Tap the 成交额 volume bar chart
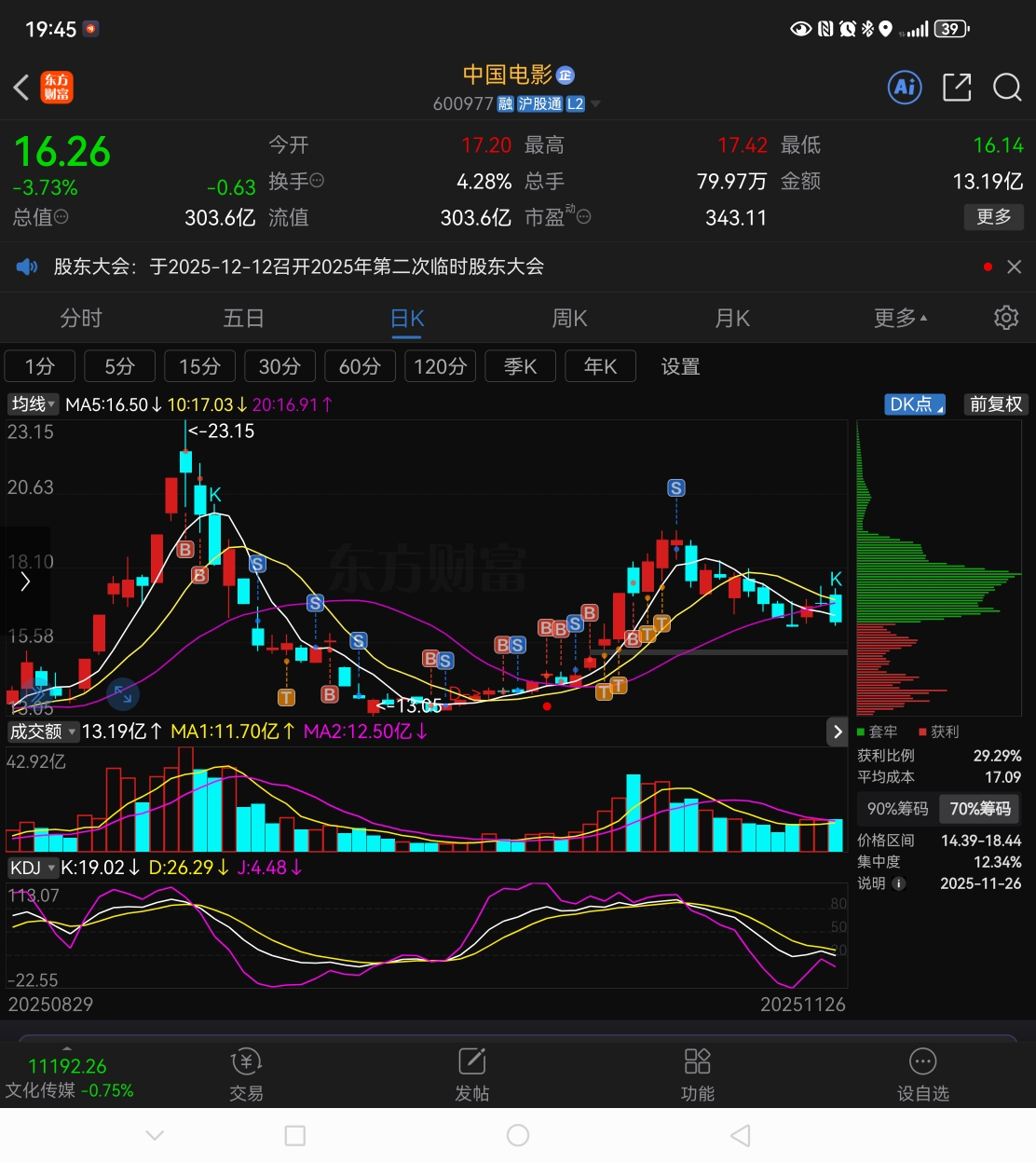The image size is (1036, 1163). click(x=427, y=800)
